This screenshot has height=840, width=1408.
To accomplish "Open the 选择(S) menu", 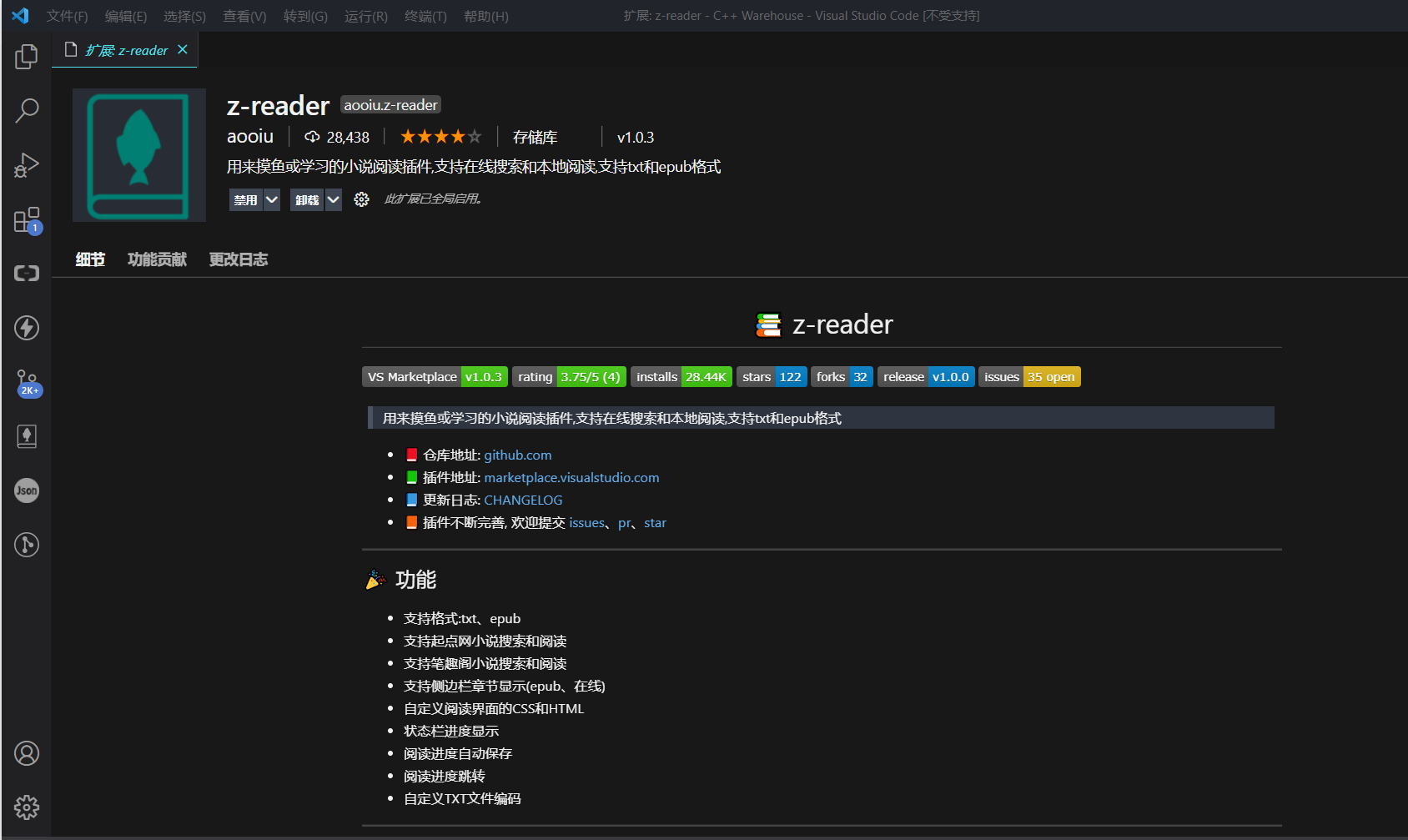I will point(184,16).
